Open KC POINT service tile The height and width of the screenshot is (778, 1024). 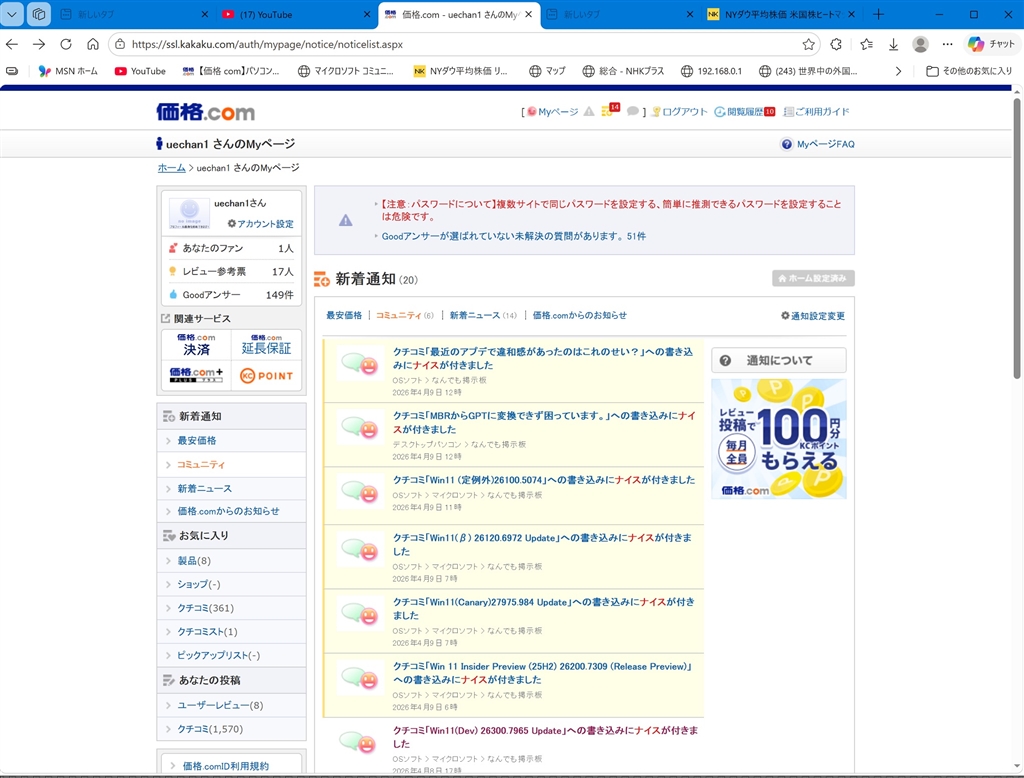coord(266,376)
